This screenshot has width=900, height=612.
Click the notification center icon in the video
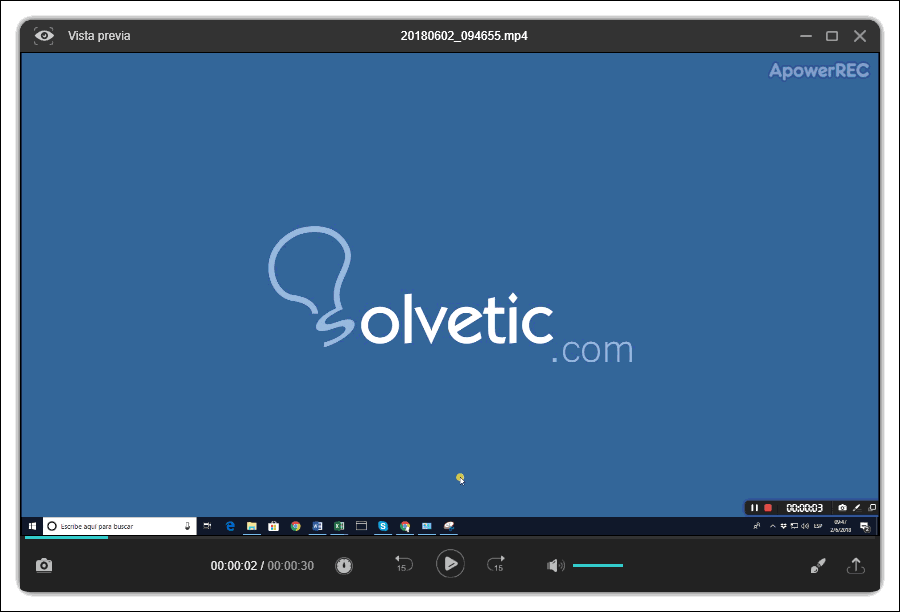865,526
